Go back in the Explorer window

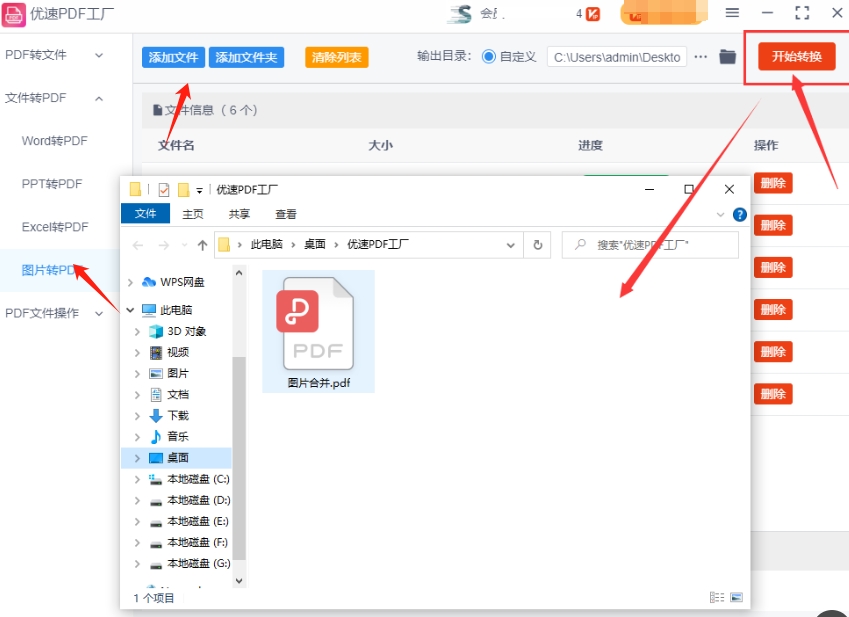138,245
